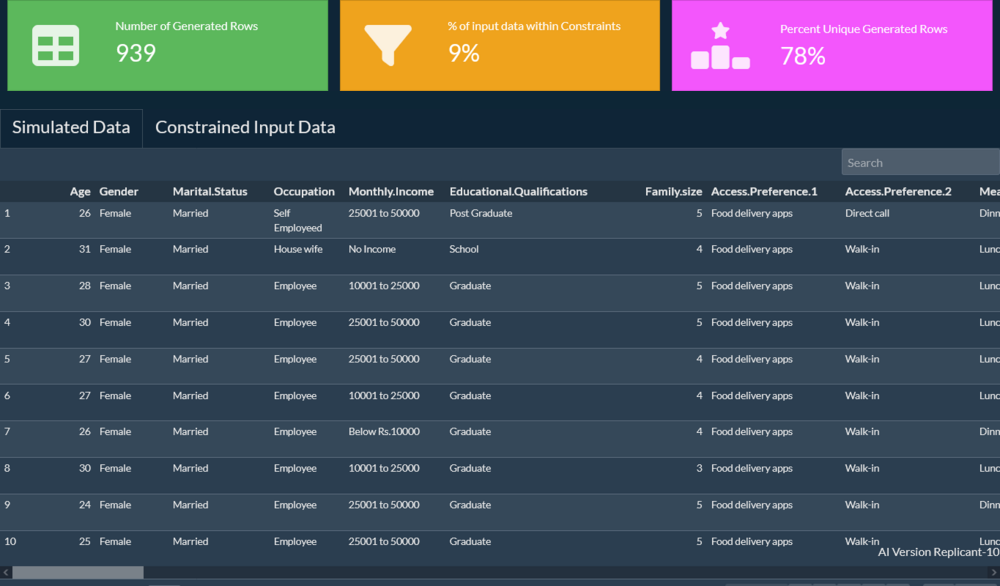Click row number 4 index cell
This screenshot has width=1000, height=586.
pyautogui.click(x=7, y=323)
